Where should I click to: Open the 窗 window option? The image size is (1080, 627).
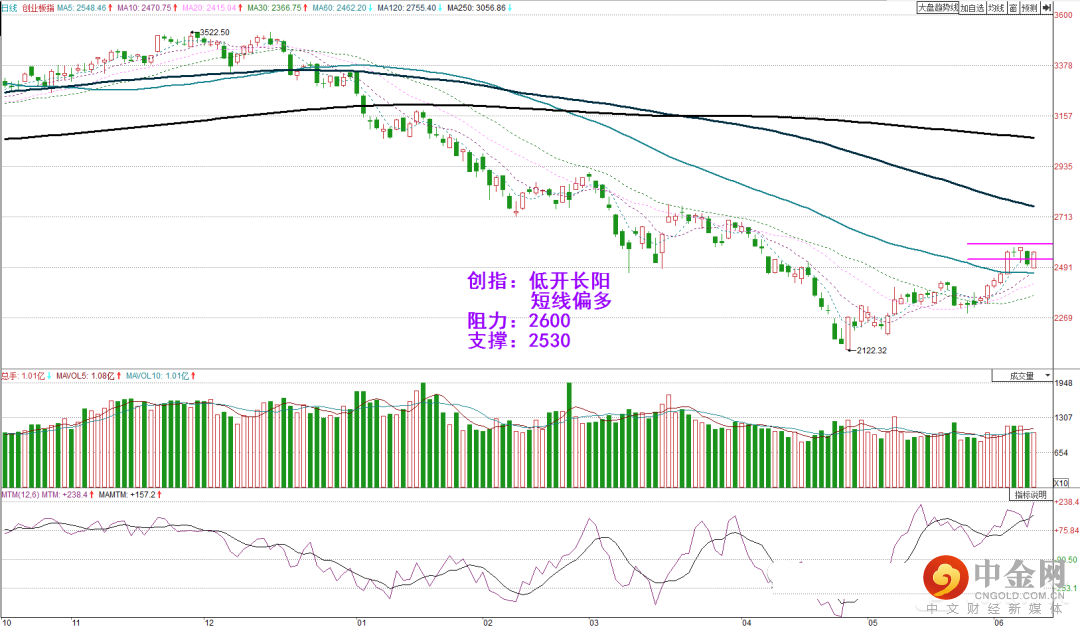(1013, 8)
